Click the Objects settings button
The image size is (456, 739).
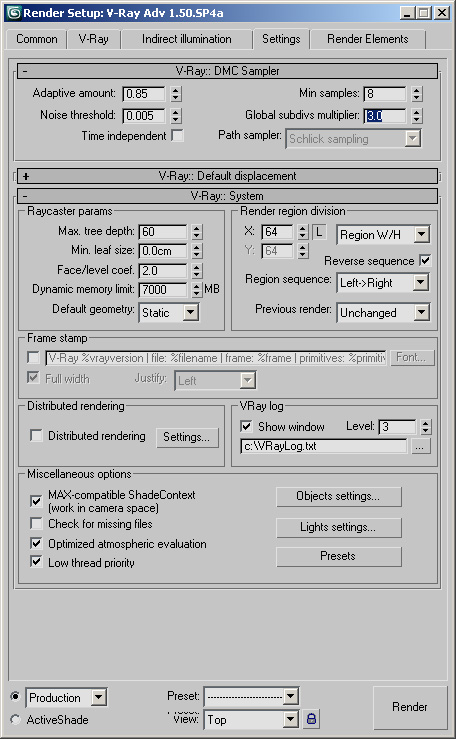point(338,496)
